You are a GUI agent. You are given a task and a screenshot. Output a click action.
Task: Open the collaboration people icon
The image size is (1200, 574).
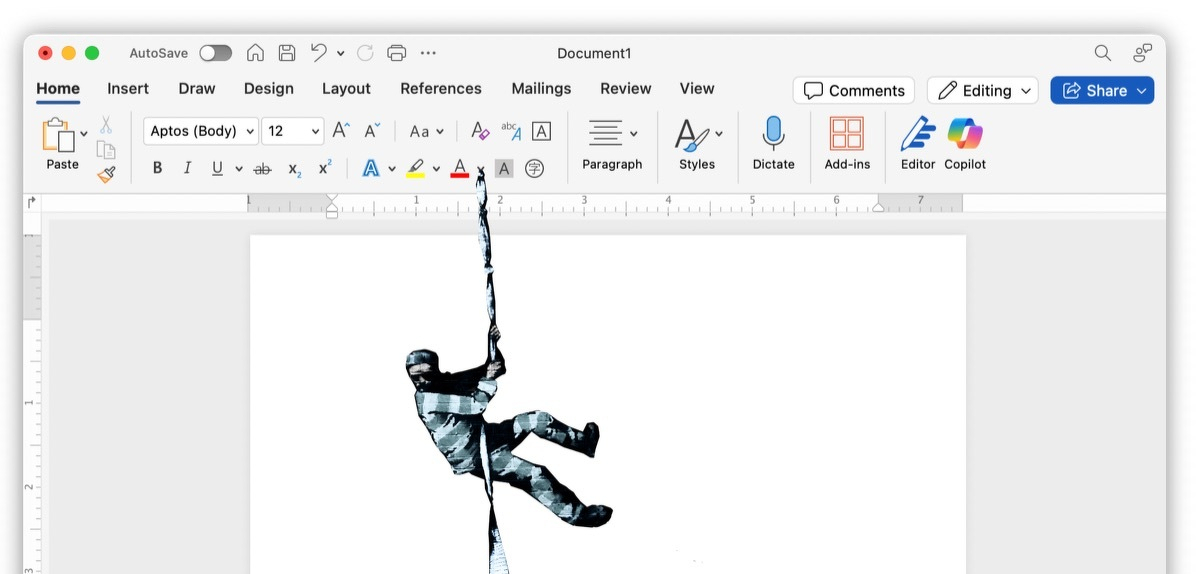pyautogui.click(x=1142, y=53)
